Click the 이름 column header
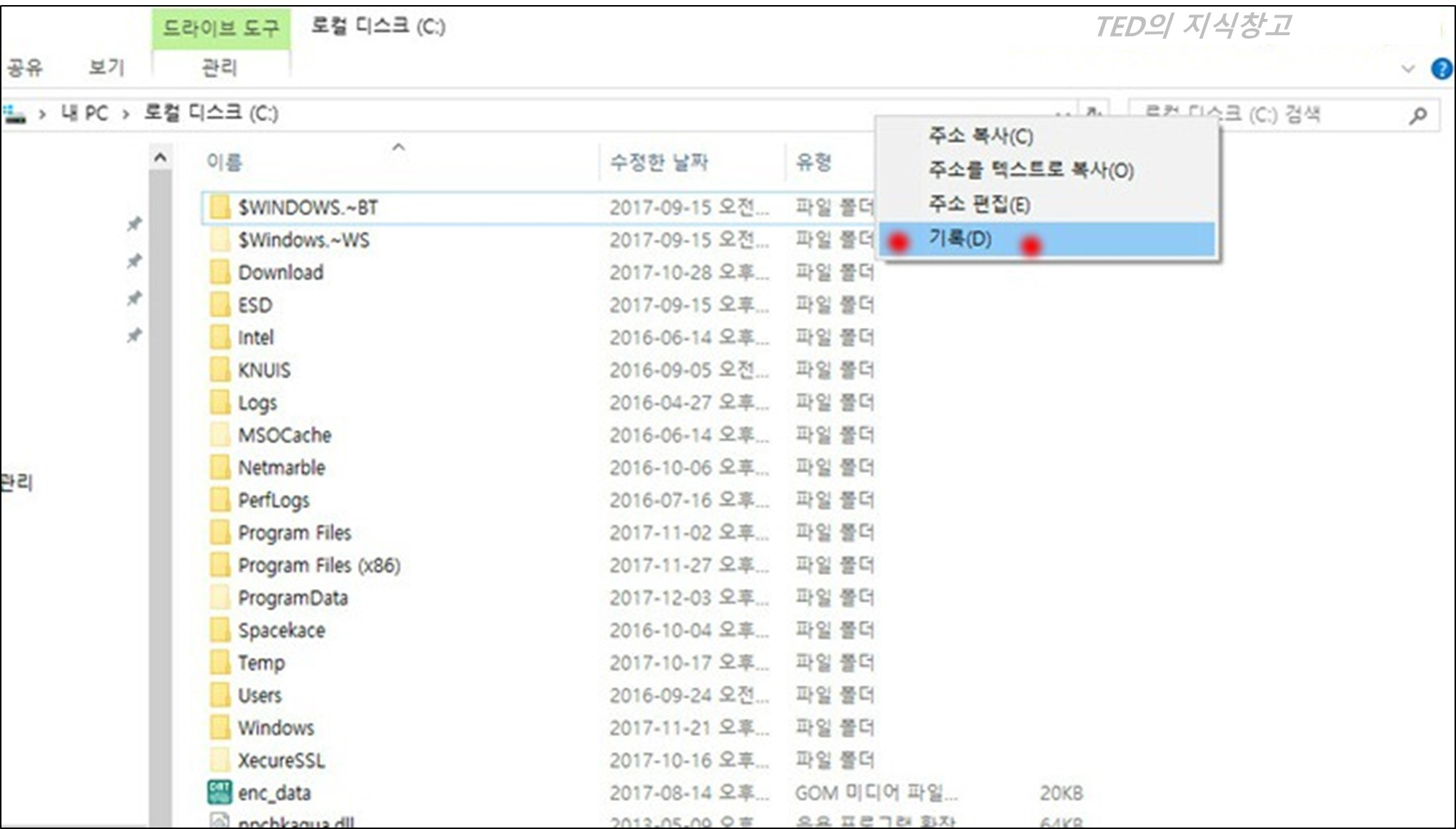 coord(225,162)
